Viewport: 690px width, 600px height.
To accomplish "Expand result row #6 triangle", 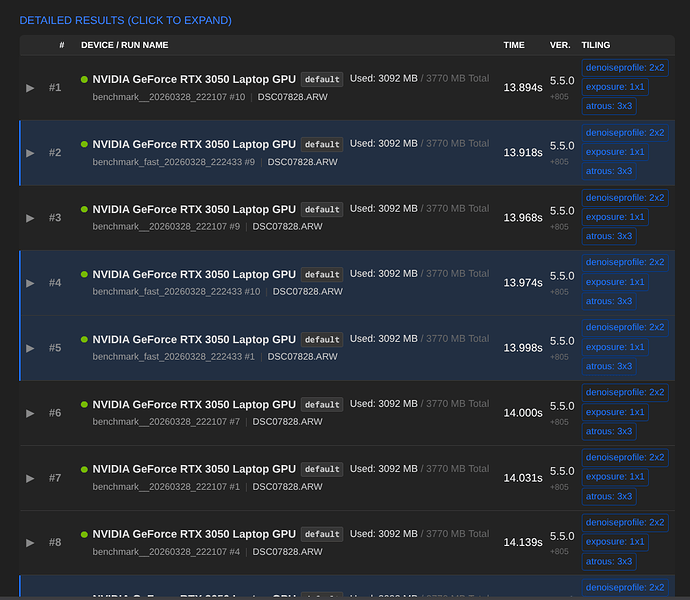I will click(x=30, y=413).
